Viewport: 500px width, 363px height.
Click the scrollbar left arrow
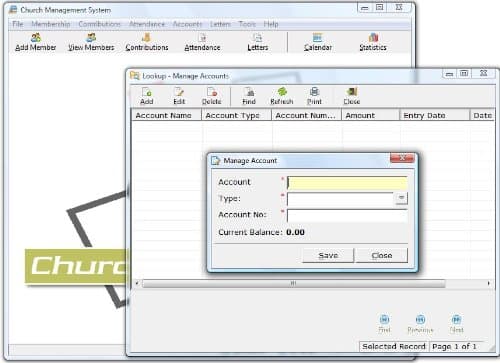[x=137, y=284]
